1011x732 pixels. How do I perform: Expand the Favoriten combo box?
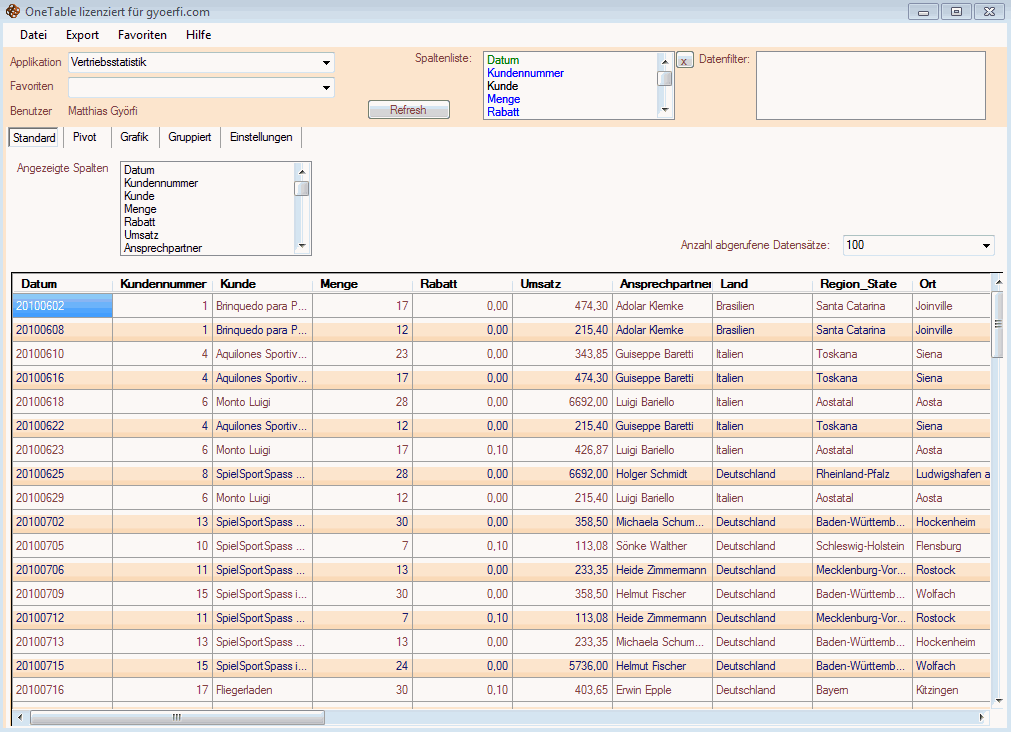click(326, 88)
